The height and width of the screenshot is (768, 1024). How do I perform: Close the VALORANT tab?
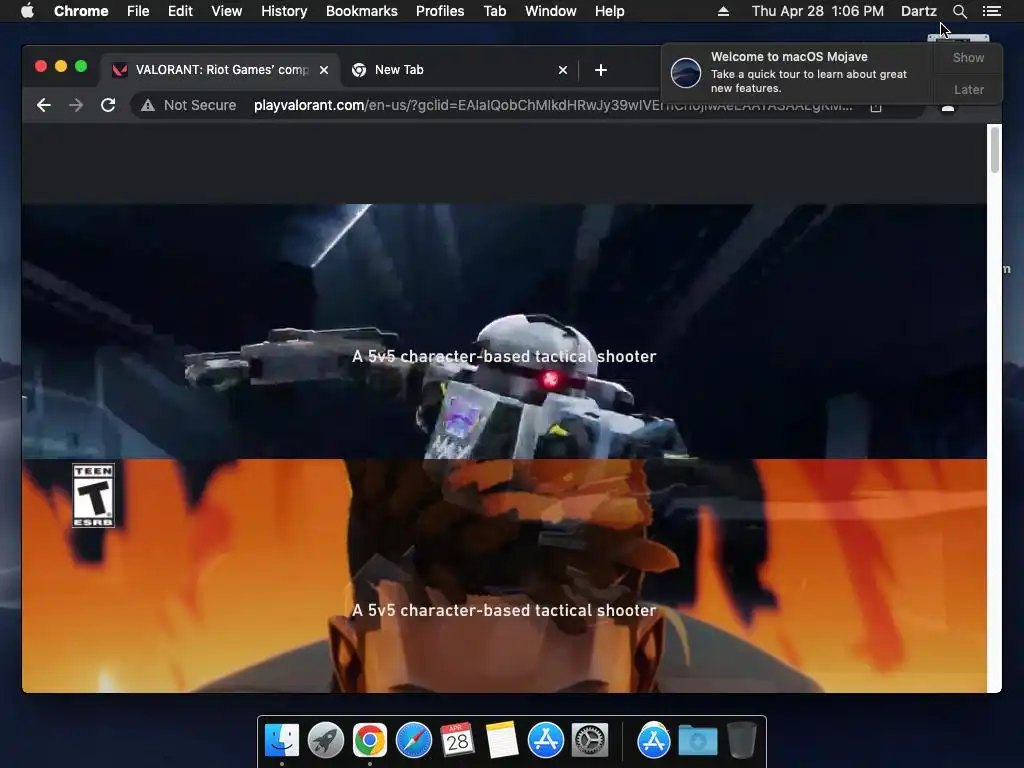(324, 70)
